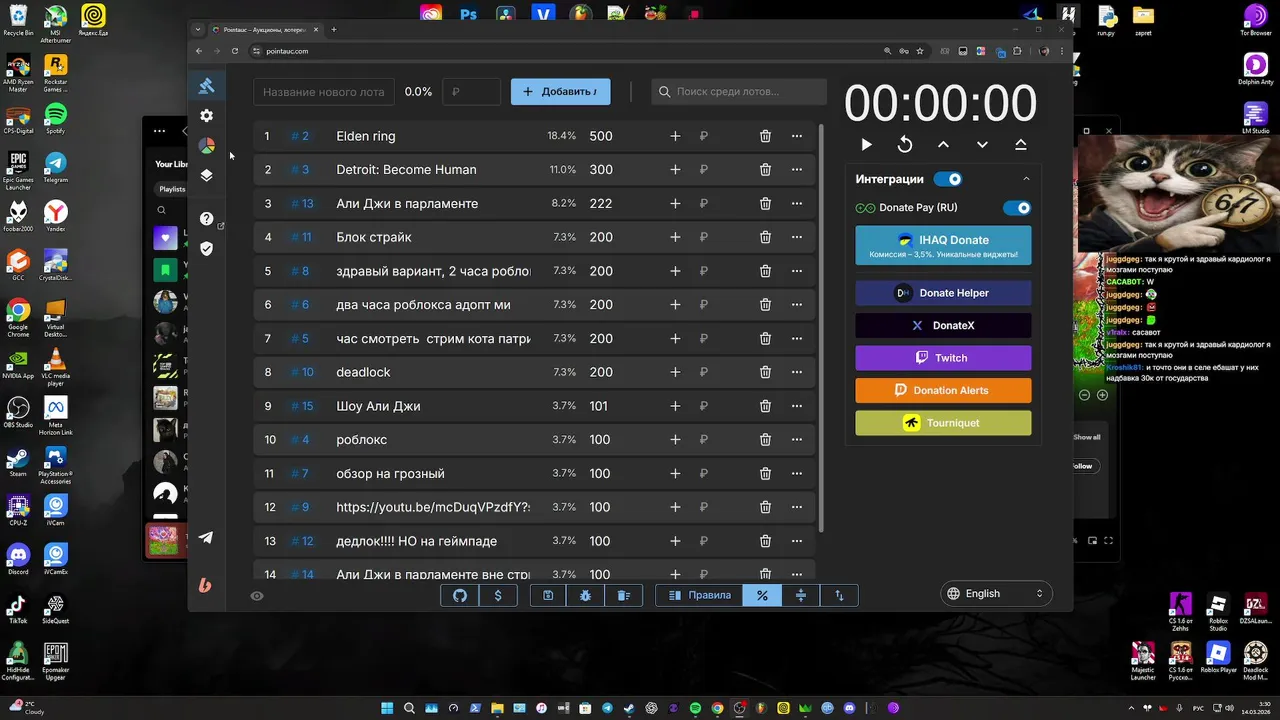Open Telegram link in Pointauc sidebar
Screen dimensions: 1280x720
coord(205,538)
